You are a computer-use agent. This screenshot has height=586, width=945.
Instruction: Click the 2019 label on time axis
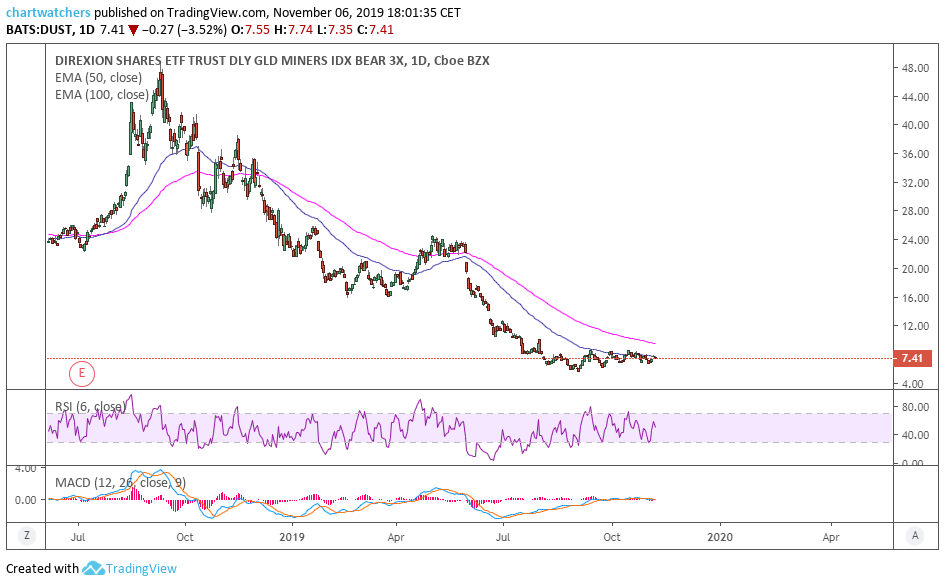click(x=294, y=537)
